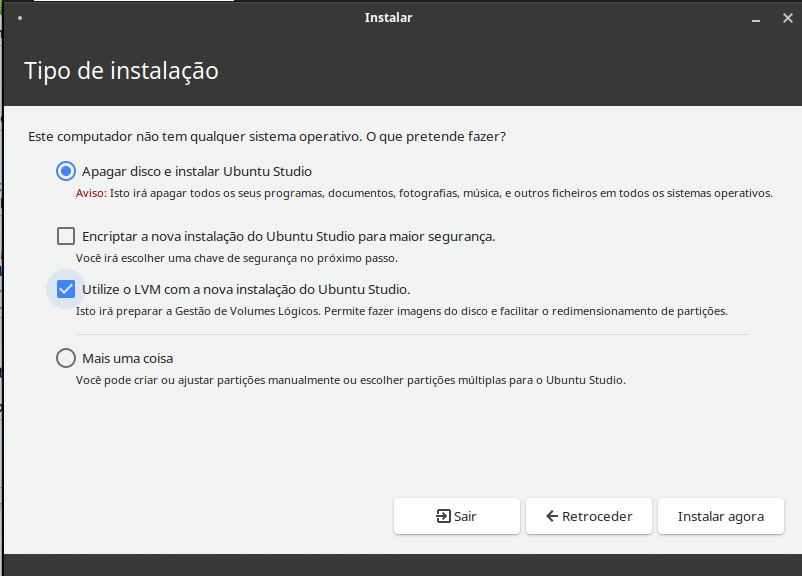Click the Aviso warning text line
This screenshot has height=576, width=802.
tap(424, 193)
